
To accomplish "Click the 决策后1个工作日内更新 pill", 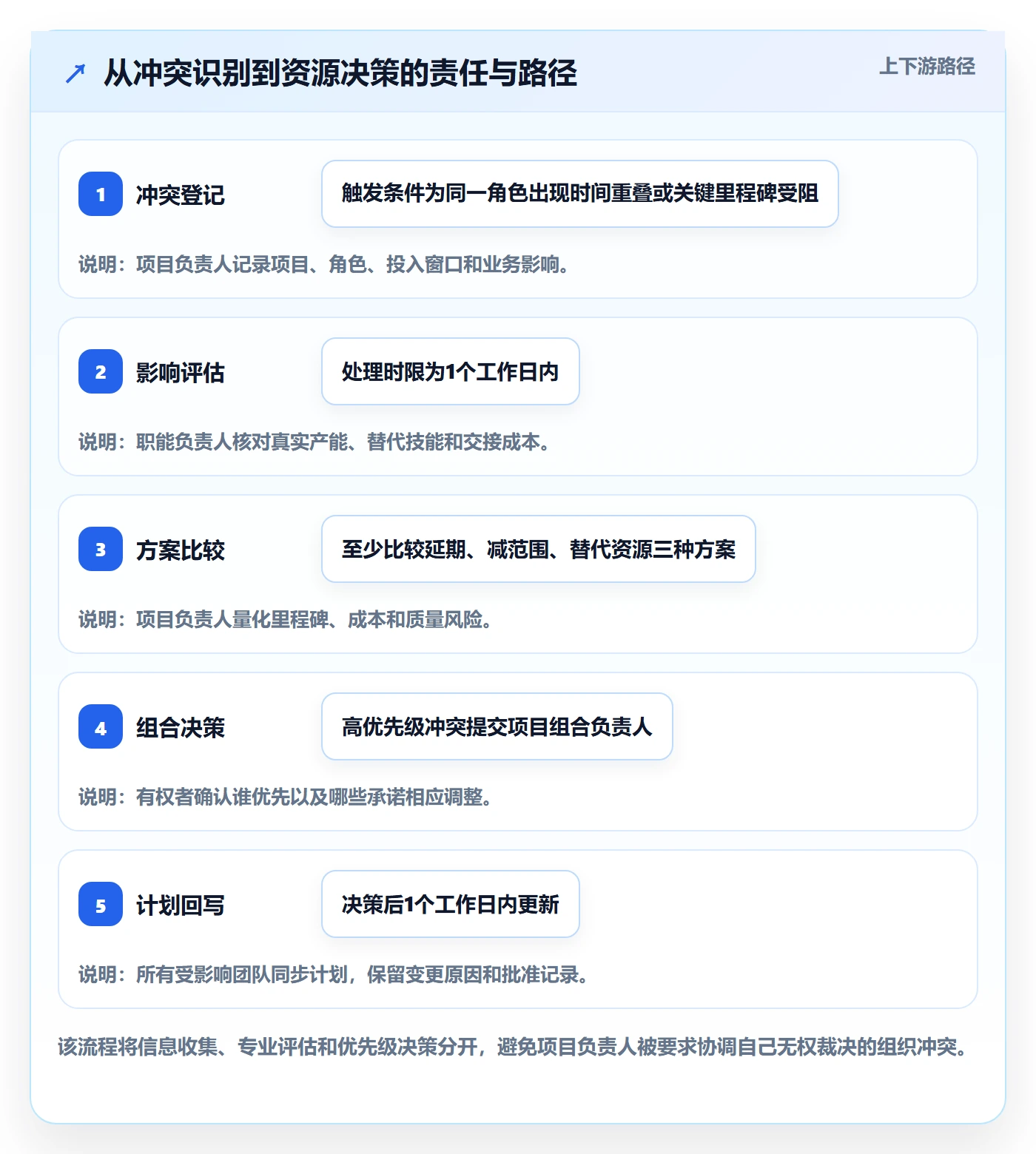I will 451,904.
